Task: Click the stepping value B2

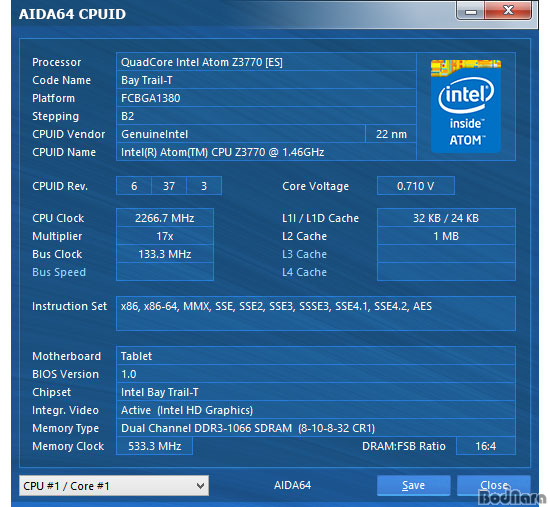Action: pyautogui.click(x=266, y=116)
